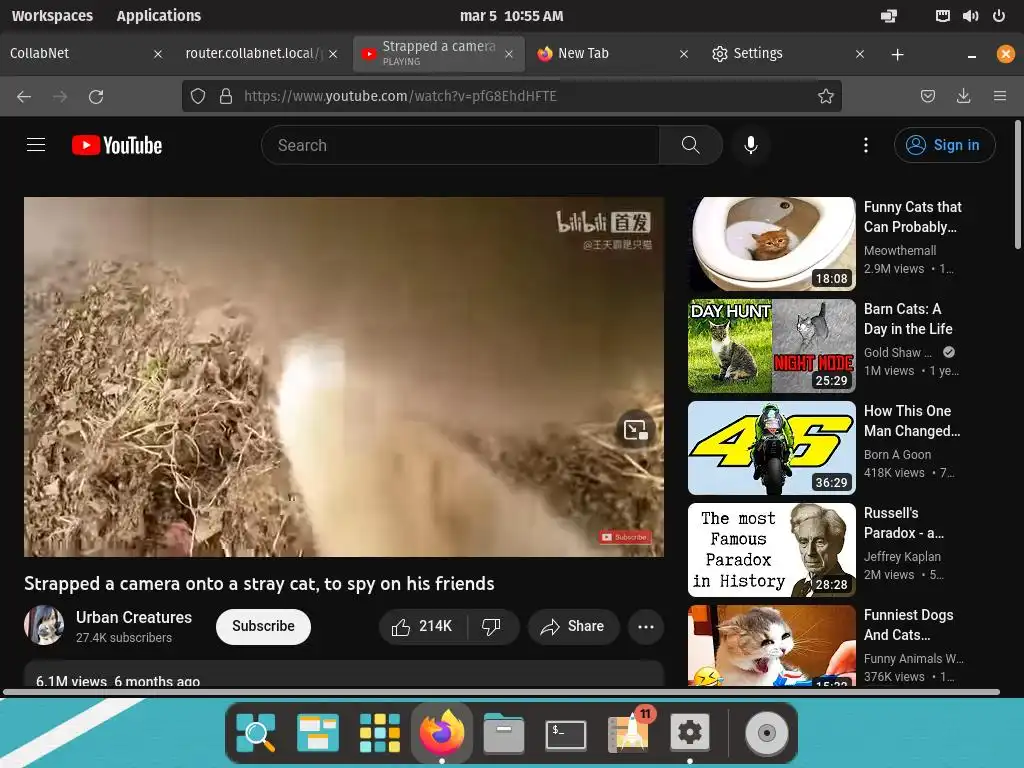Open Funniest Dogs And Cats thumbnail
1024x768 pixels.
[772, 645]
